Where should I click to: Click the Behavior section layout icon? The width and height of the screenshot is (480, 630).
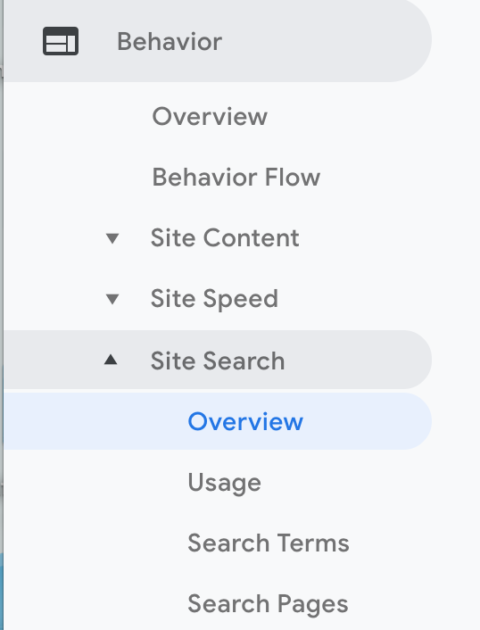coord(61,41)
